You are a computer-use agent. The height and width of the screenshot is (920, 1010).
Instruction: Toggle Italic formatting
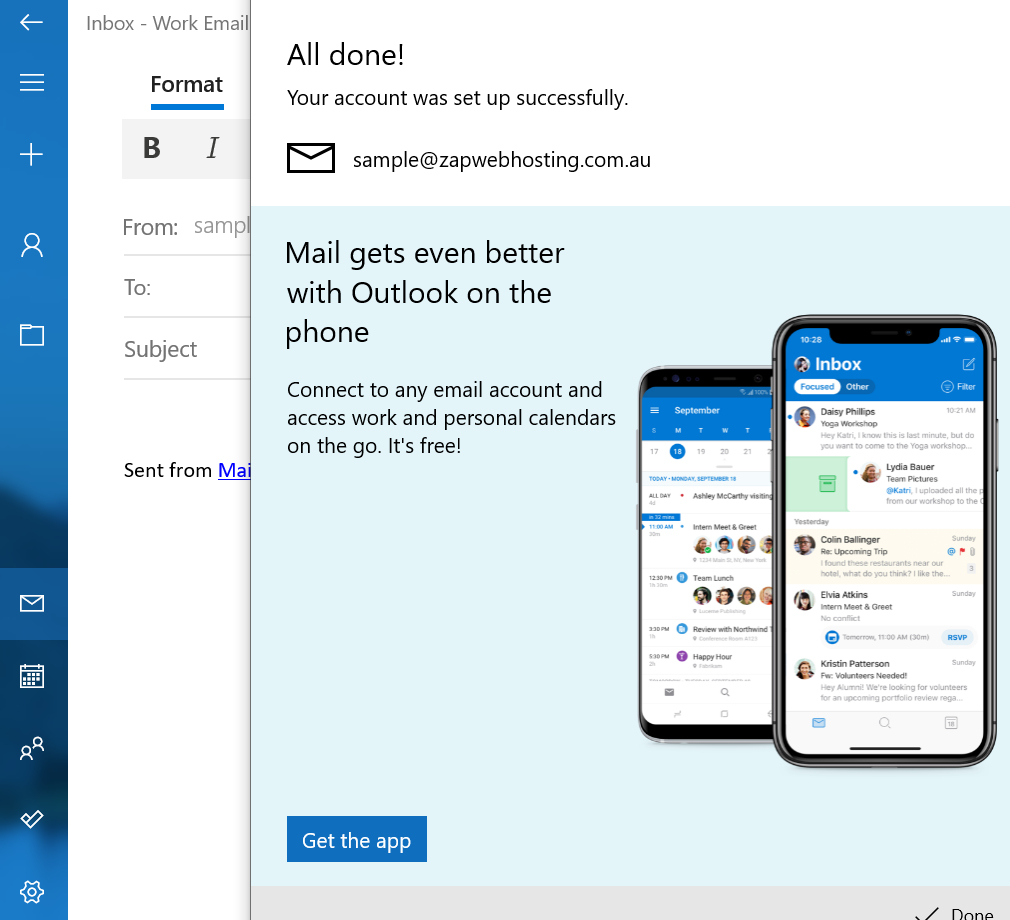[x=212, y=148]
